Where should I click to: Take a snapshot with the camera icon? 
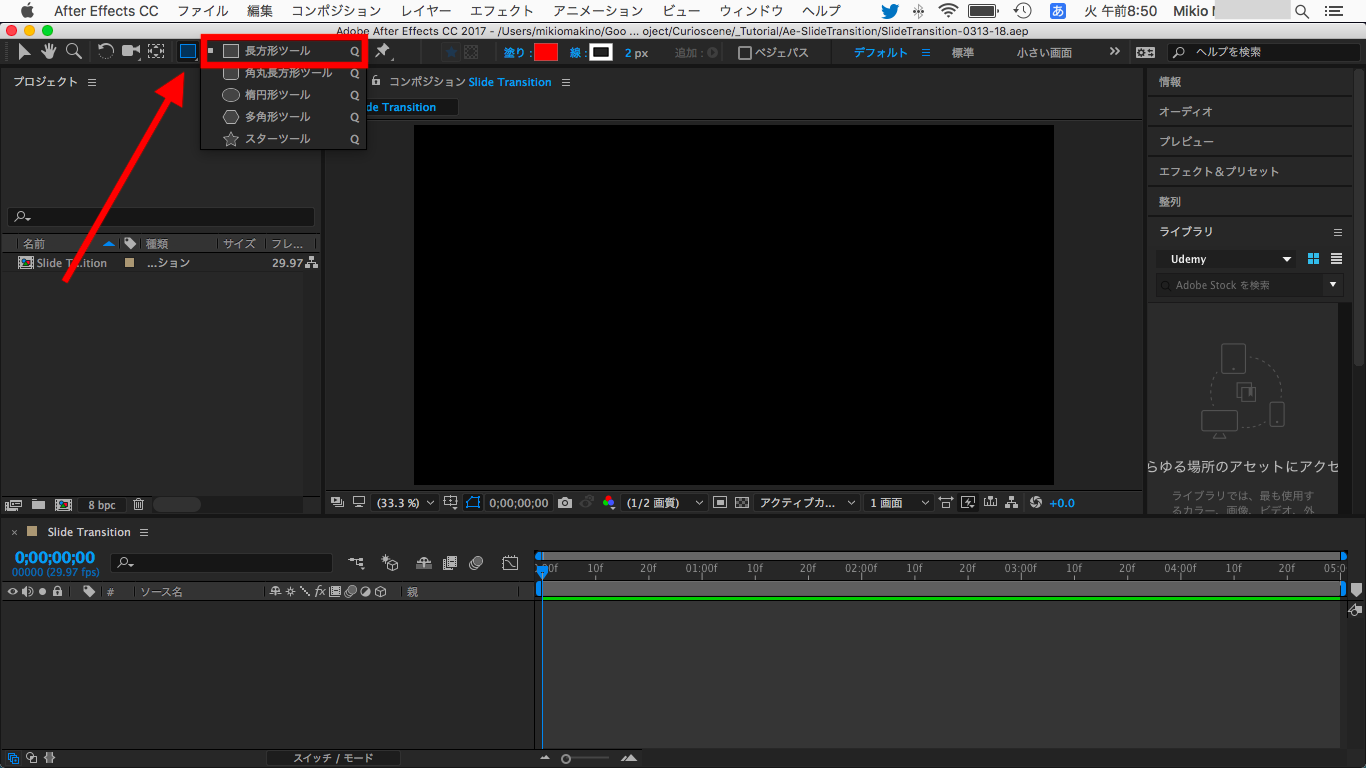pyautogui.click(x=565, y=503)
